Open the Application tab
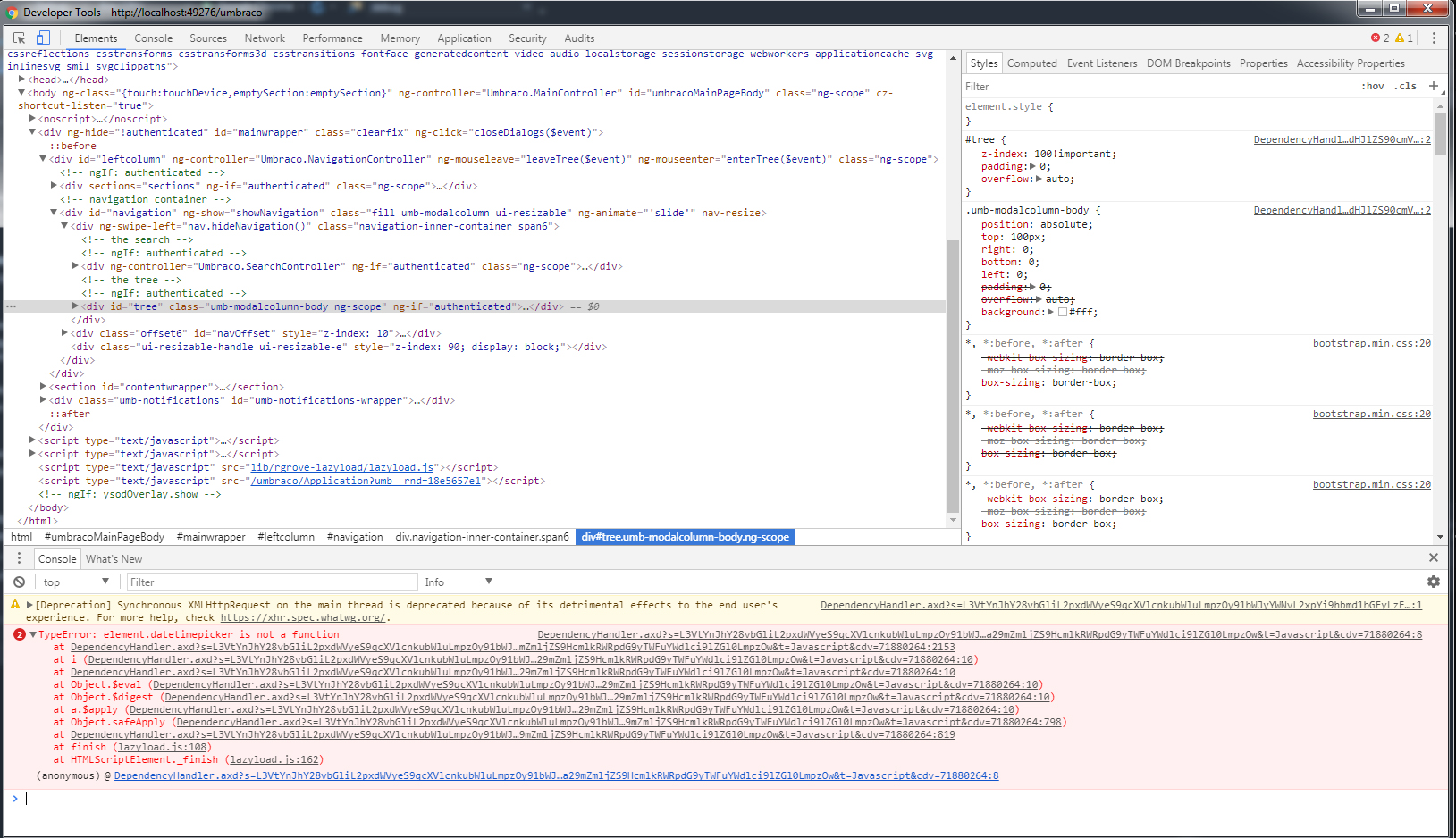 point(464,38)
